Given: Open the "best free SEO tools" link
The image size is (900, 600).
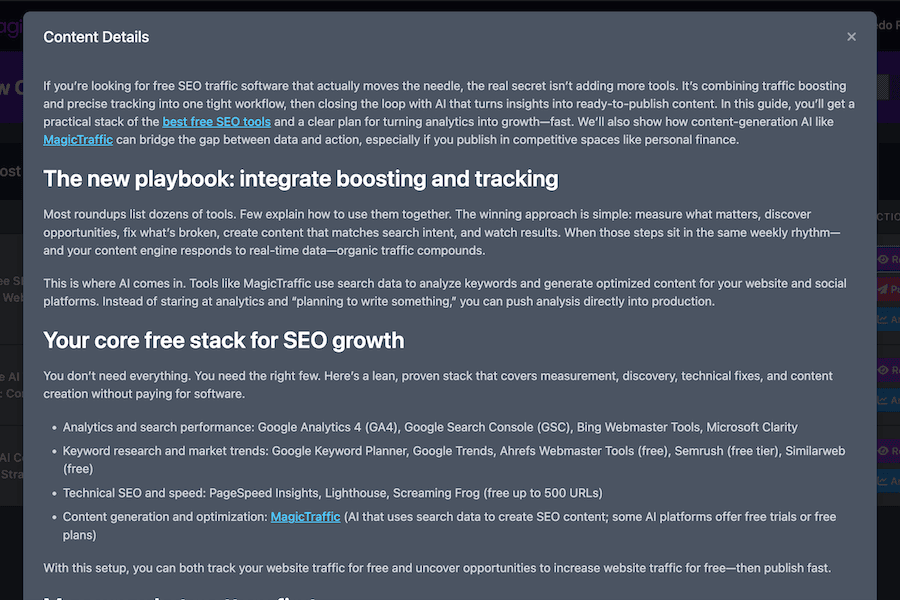Looking at the screenshot, I should point(216,121).
